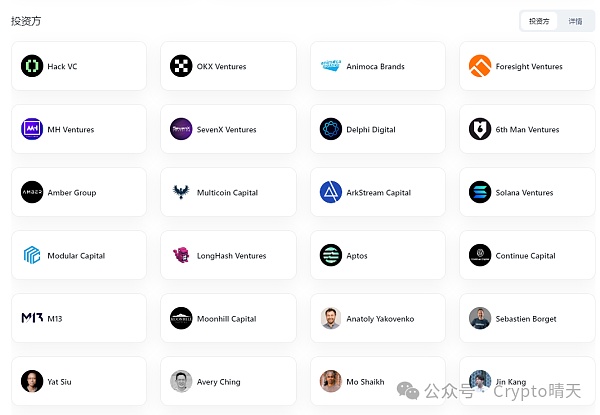Click Sebastien Borget's avatar photo
The image size is (600, 415).
[x=480, y=318]
